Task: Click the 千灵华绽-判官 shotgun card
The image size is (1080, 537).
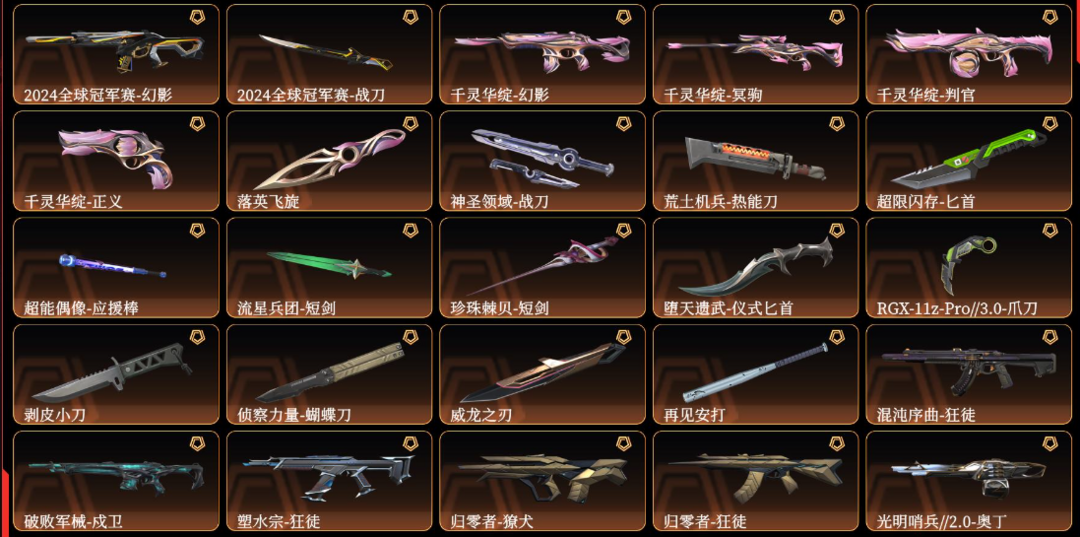Action: coord(969,54)
